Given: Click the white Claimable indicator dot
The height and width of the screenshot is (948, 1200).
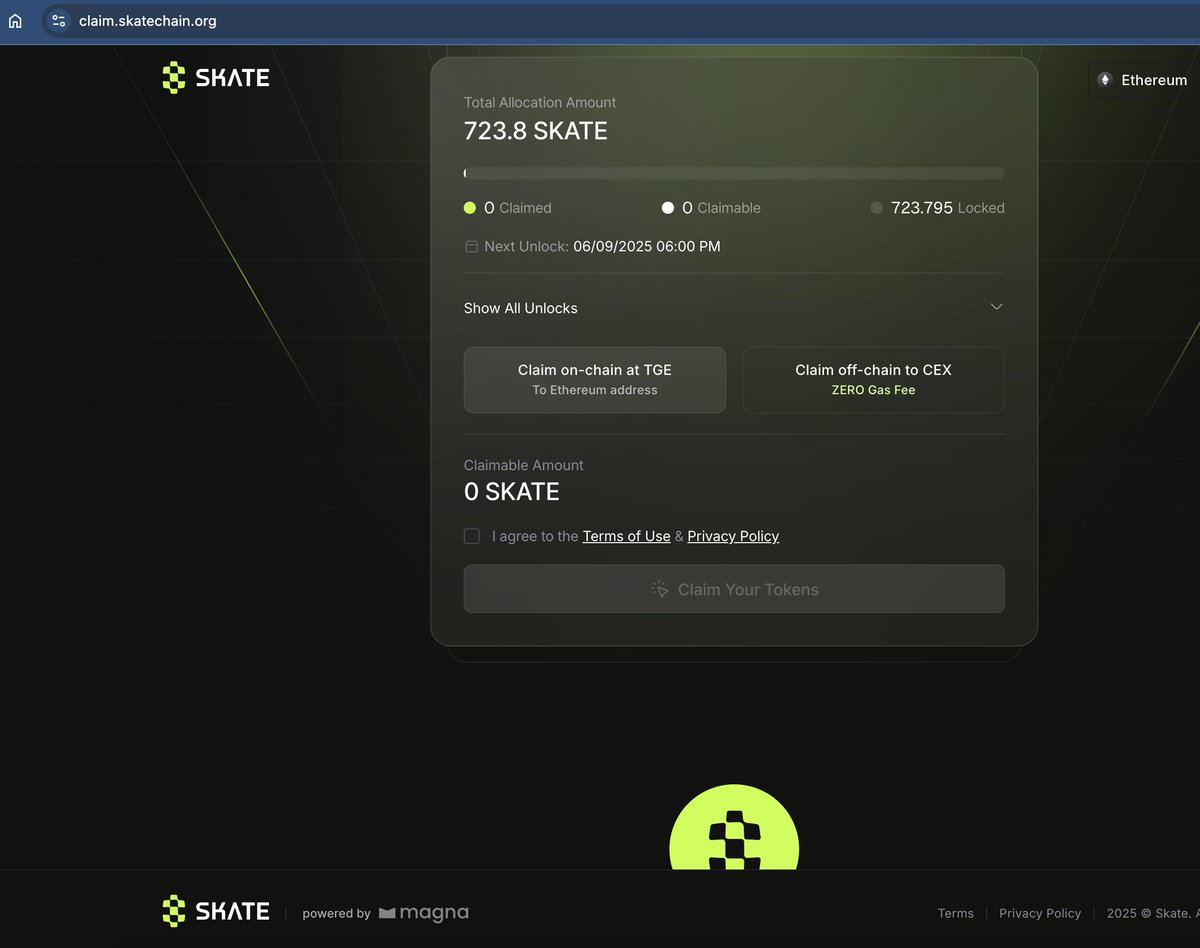Looking at the screenshot, I should [668, 208].
